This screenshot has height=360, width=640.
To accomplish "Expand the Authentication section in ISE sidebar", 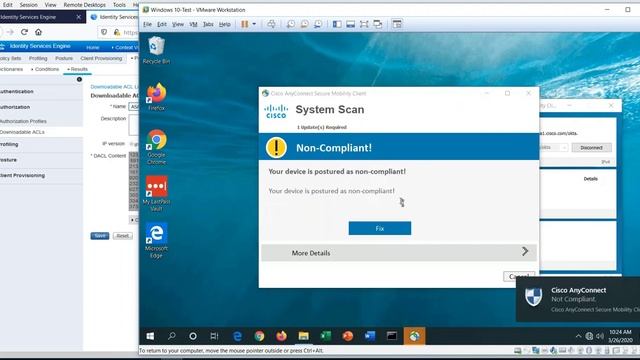I will tap(17, 91).
